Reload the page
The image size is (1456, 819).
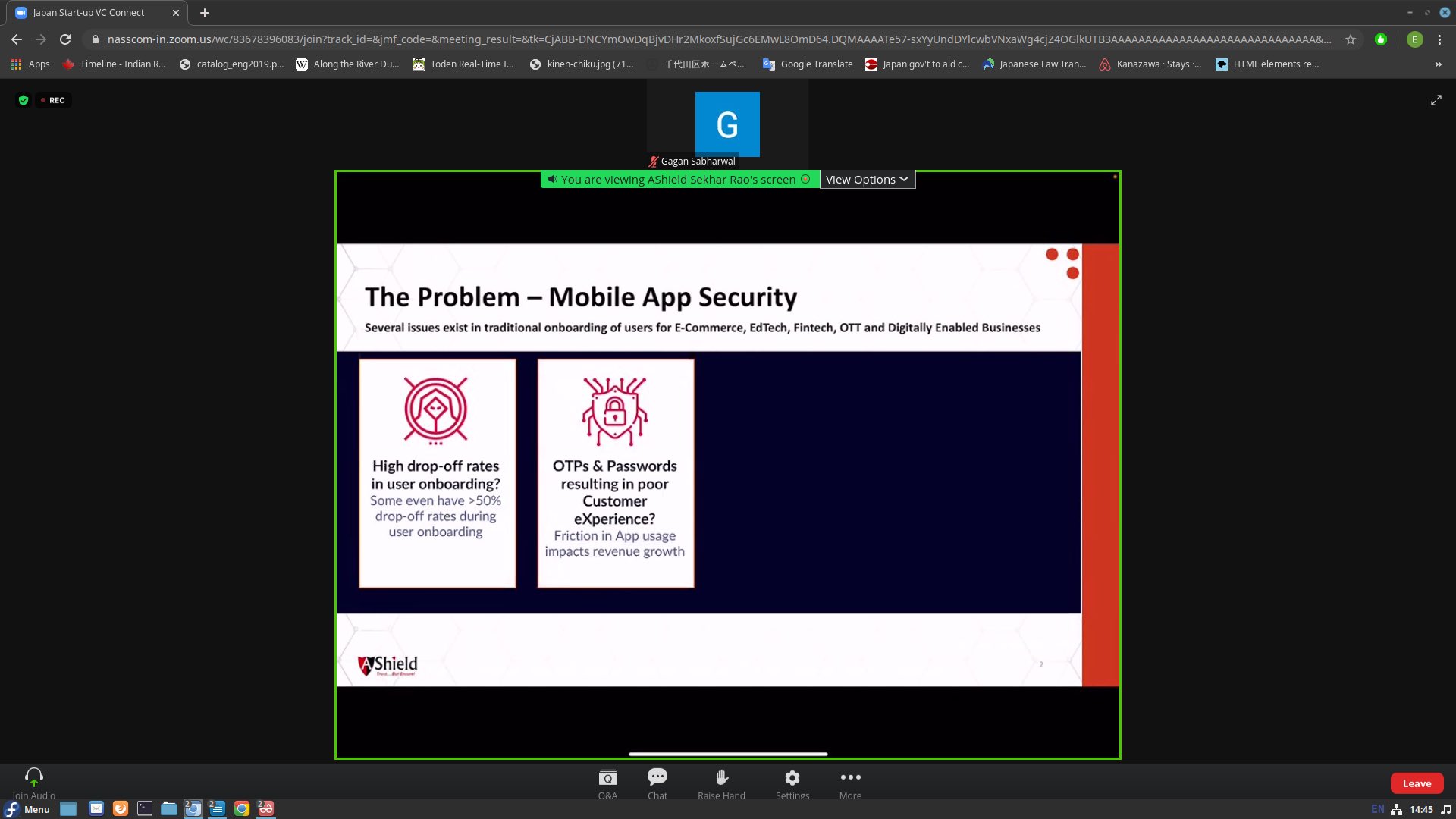[x=65, y=39]
